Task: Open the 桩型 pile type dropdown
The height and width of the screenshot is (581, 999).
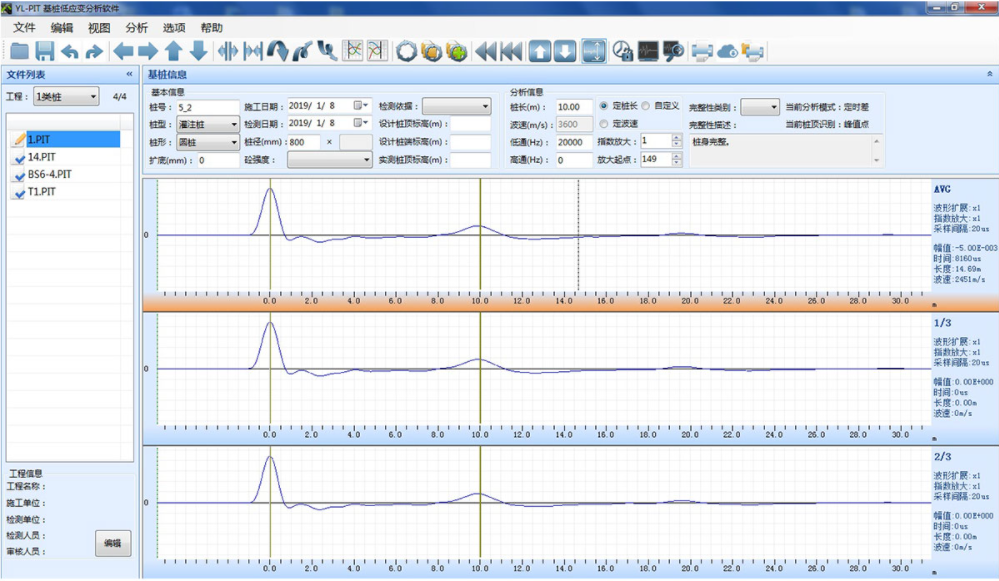Action: tap(207, 125)
